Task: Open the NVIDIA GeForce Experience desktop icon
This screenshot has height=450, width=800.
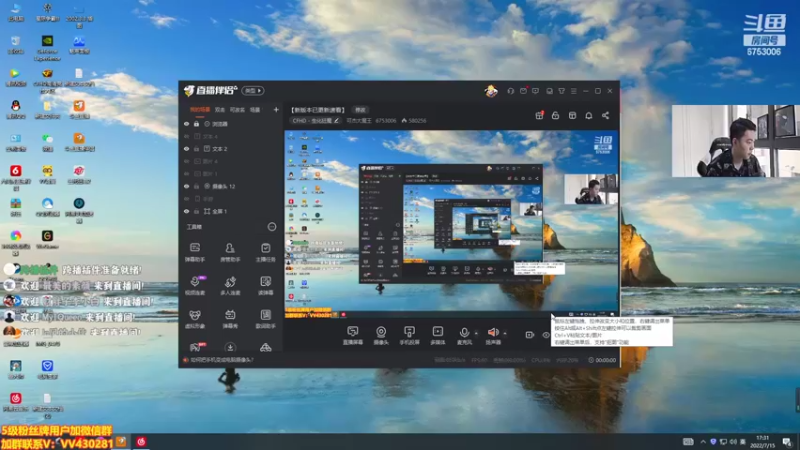Action: pos(47,47)
